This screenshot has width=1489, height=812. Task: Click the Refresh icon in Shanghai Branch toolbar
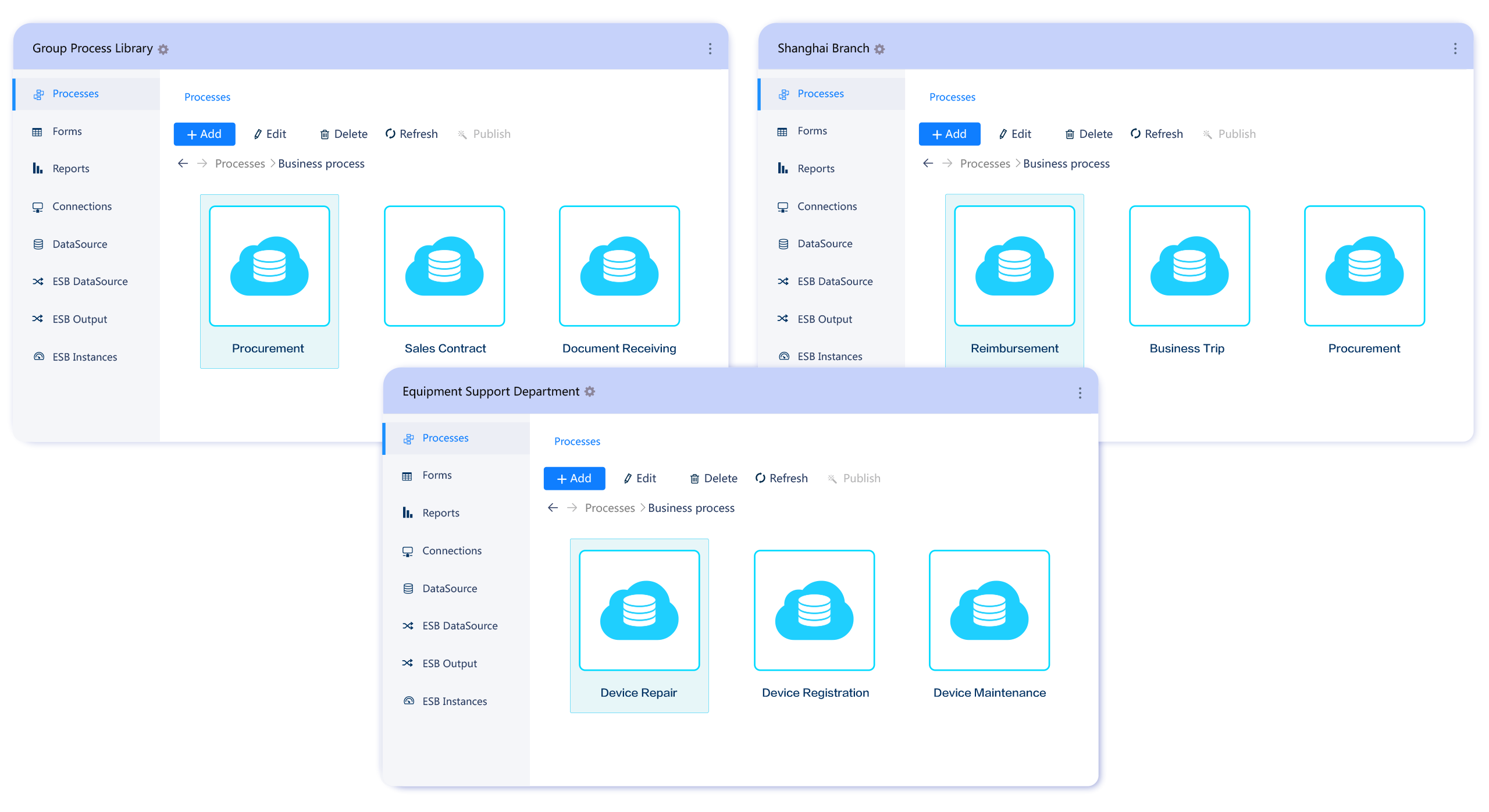[1156, 134]
